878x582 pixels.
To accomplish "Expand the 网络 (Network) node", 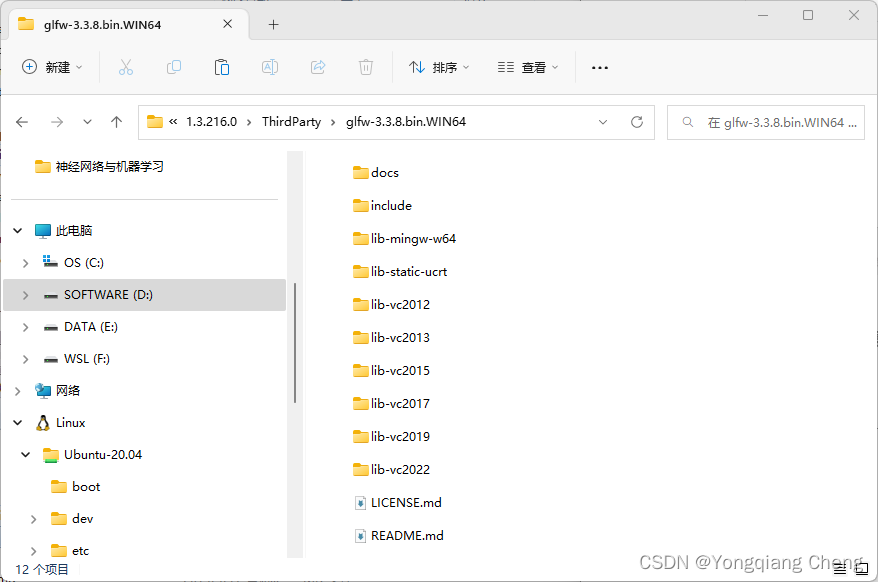I will click(x=18, y=391).
